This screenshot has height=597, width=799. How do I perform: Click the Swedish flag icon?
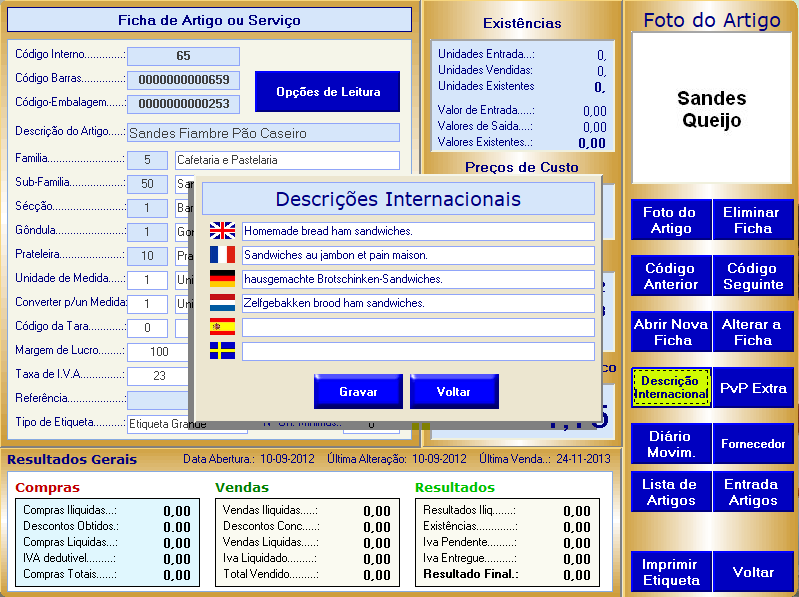[222, 351]
